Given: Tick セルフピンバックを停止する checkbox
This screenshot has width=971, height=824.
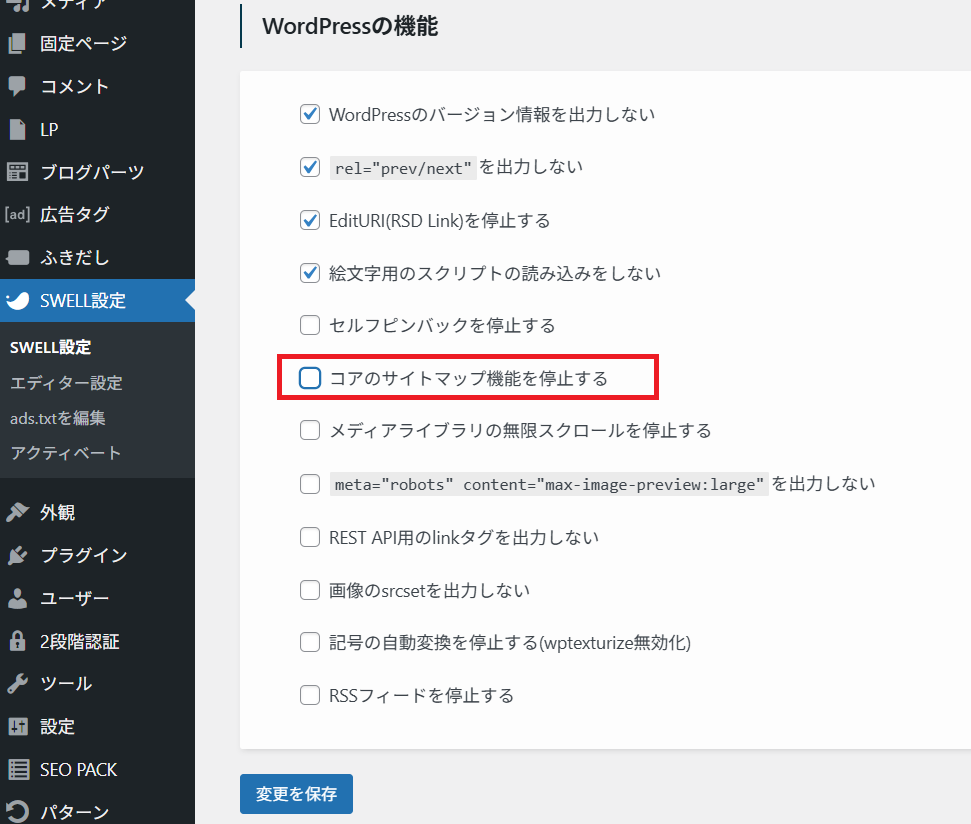Looking at the screenshot, I should coord(310,325).
